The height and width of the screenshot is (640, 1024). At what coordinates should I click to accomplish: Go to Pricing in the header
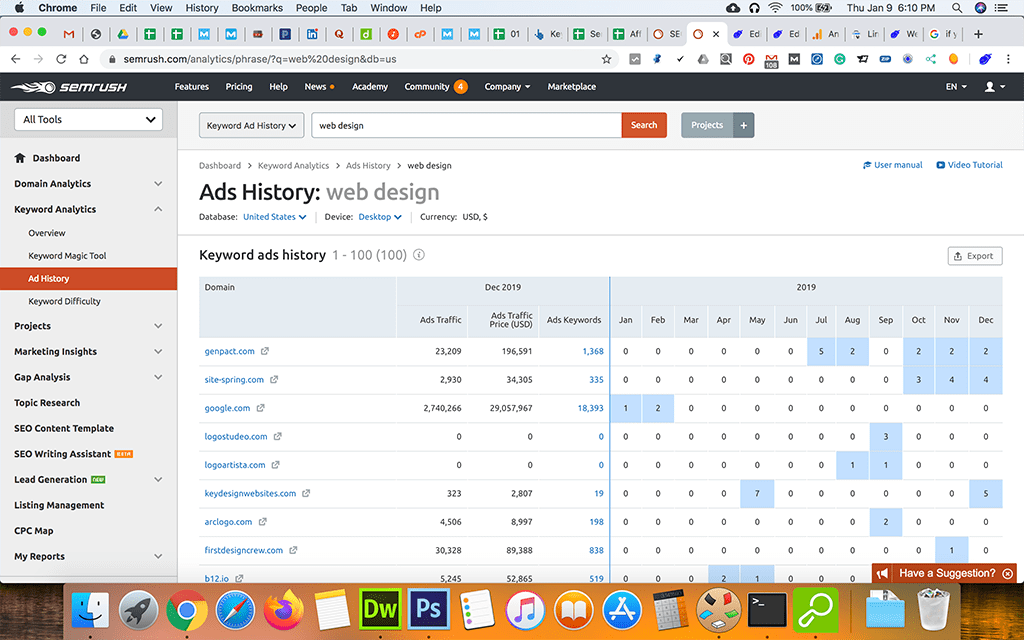click(x=239, y=87)
